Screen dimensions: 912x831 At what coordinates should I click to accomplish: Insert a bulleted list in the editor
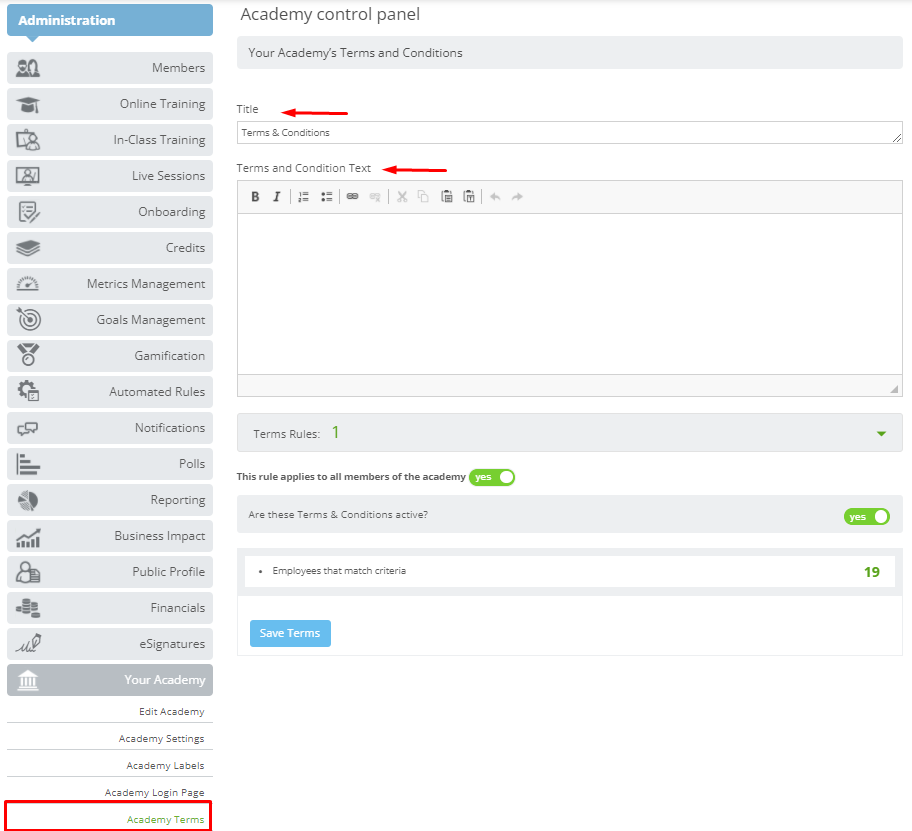tap(326, 197)
